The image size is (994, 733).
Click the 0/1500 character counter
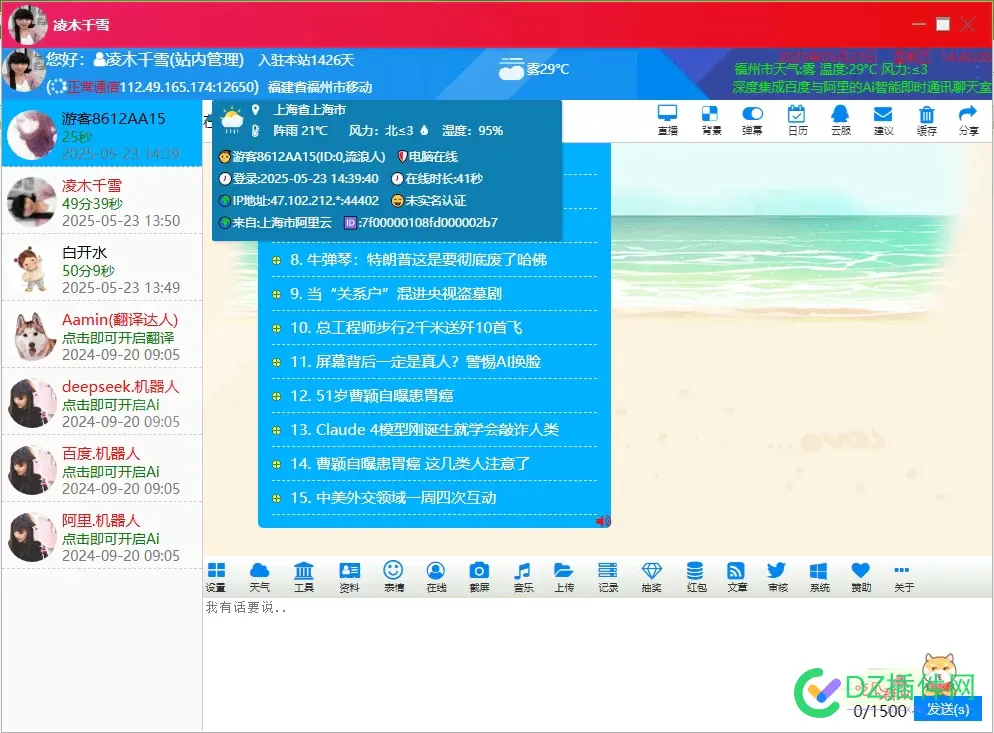[x=880, y=711]
